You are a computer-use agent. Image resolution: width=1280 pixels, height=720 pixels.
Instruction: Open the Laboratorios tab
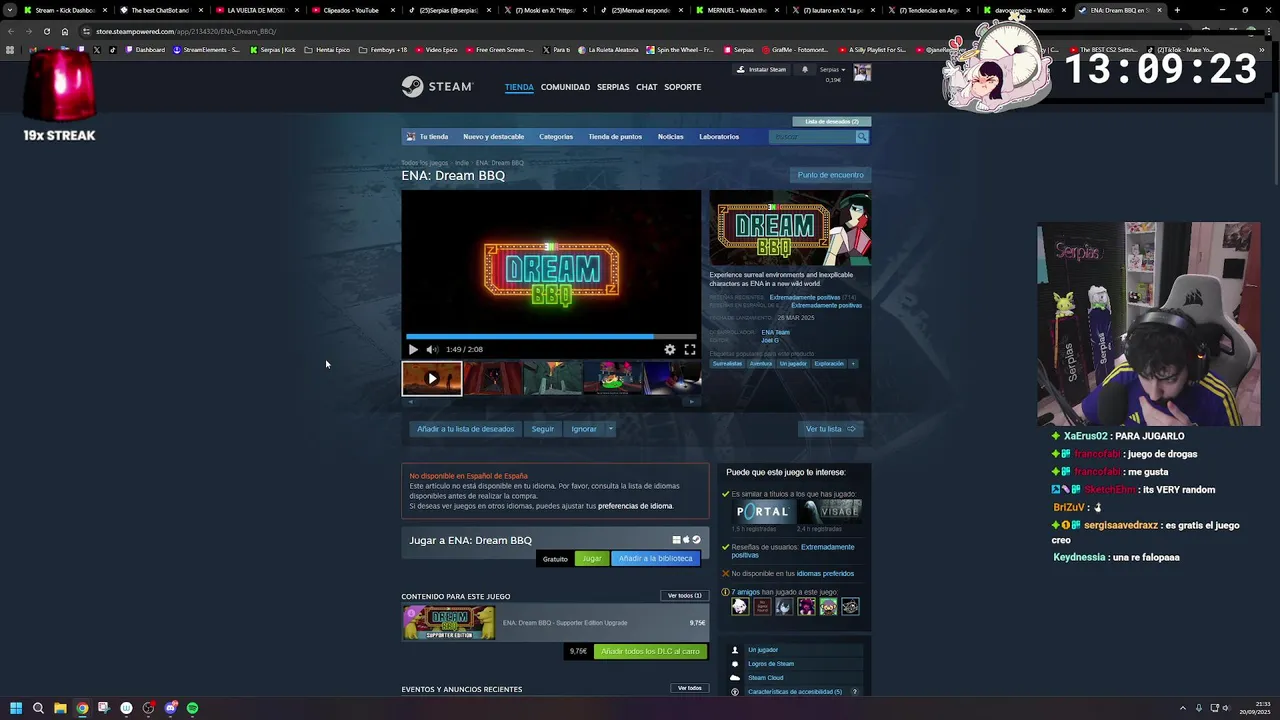[719, 137]
